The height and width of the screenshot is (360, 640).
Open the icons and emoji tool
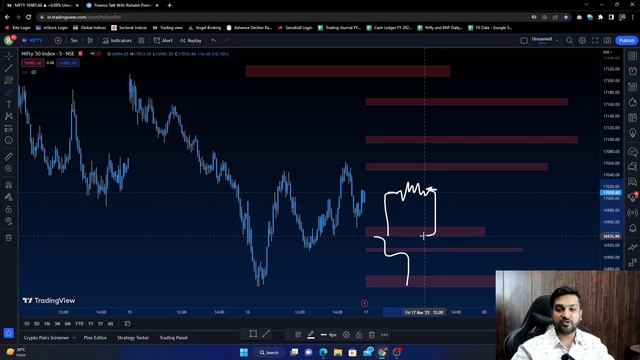[x=9, y=140]
